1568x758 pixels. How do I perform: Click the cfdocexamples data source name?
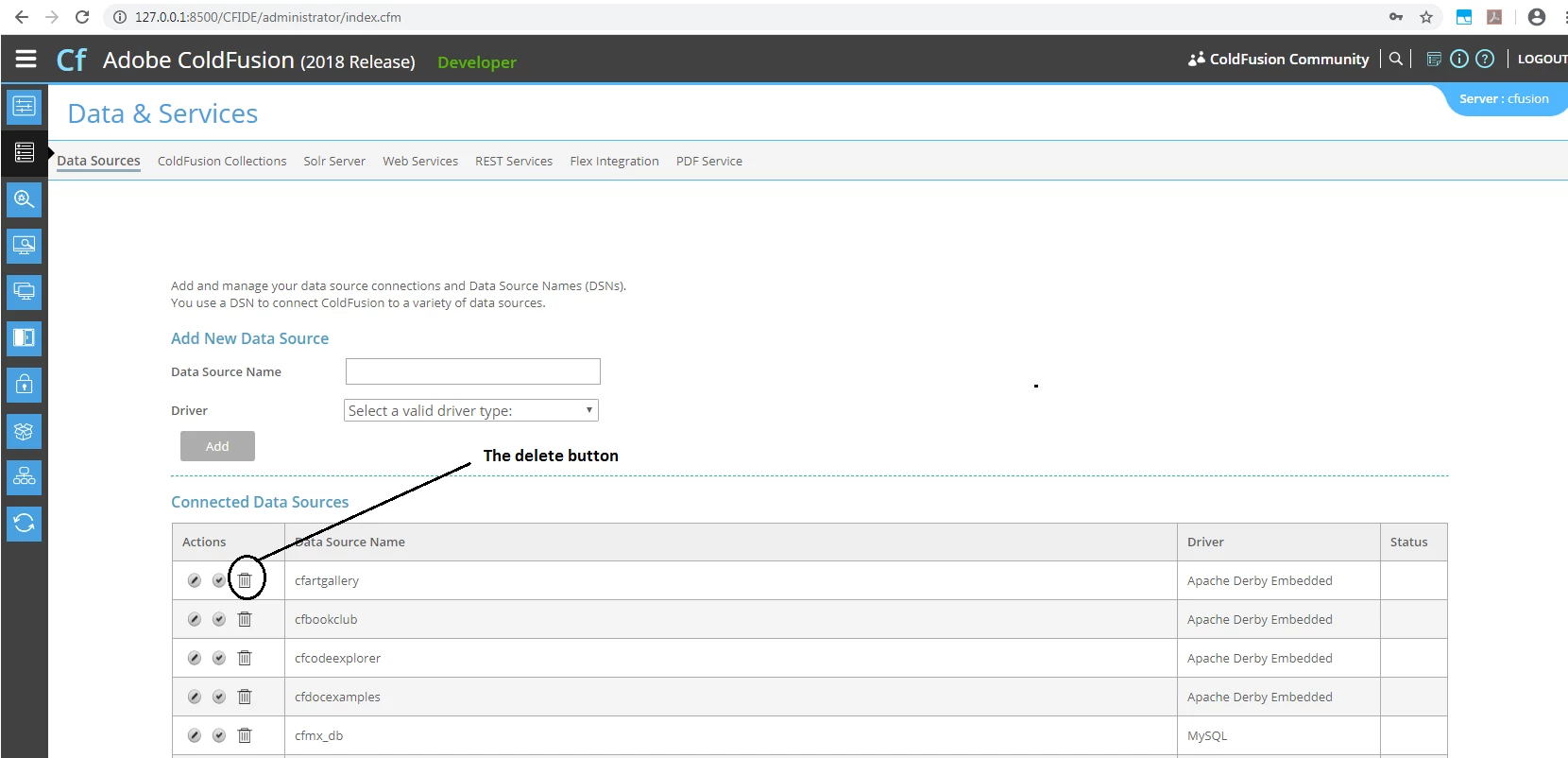337,697
